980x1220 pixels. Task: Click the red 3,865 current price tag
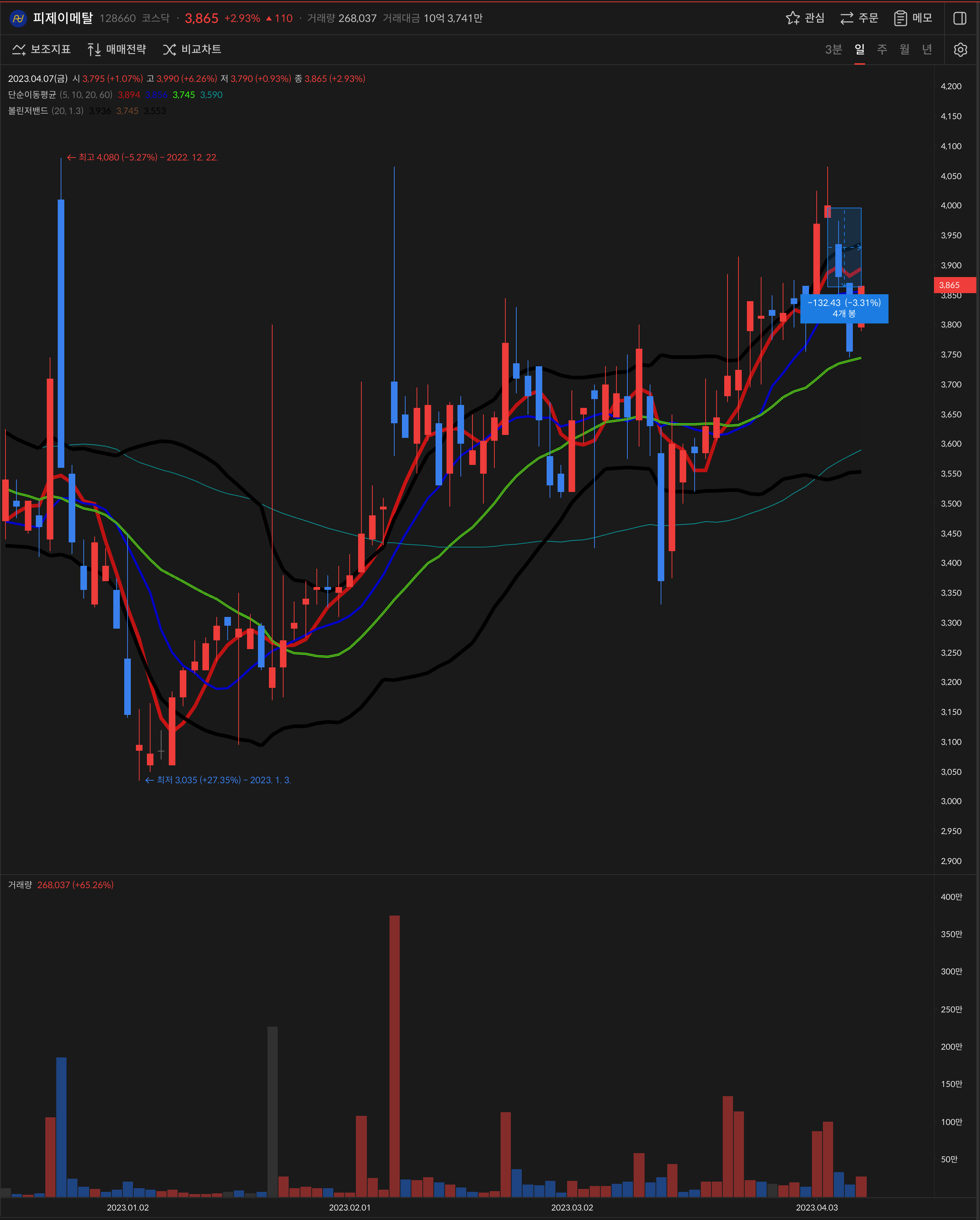pos(954,285)
